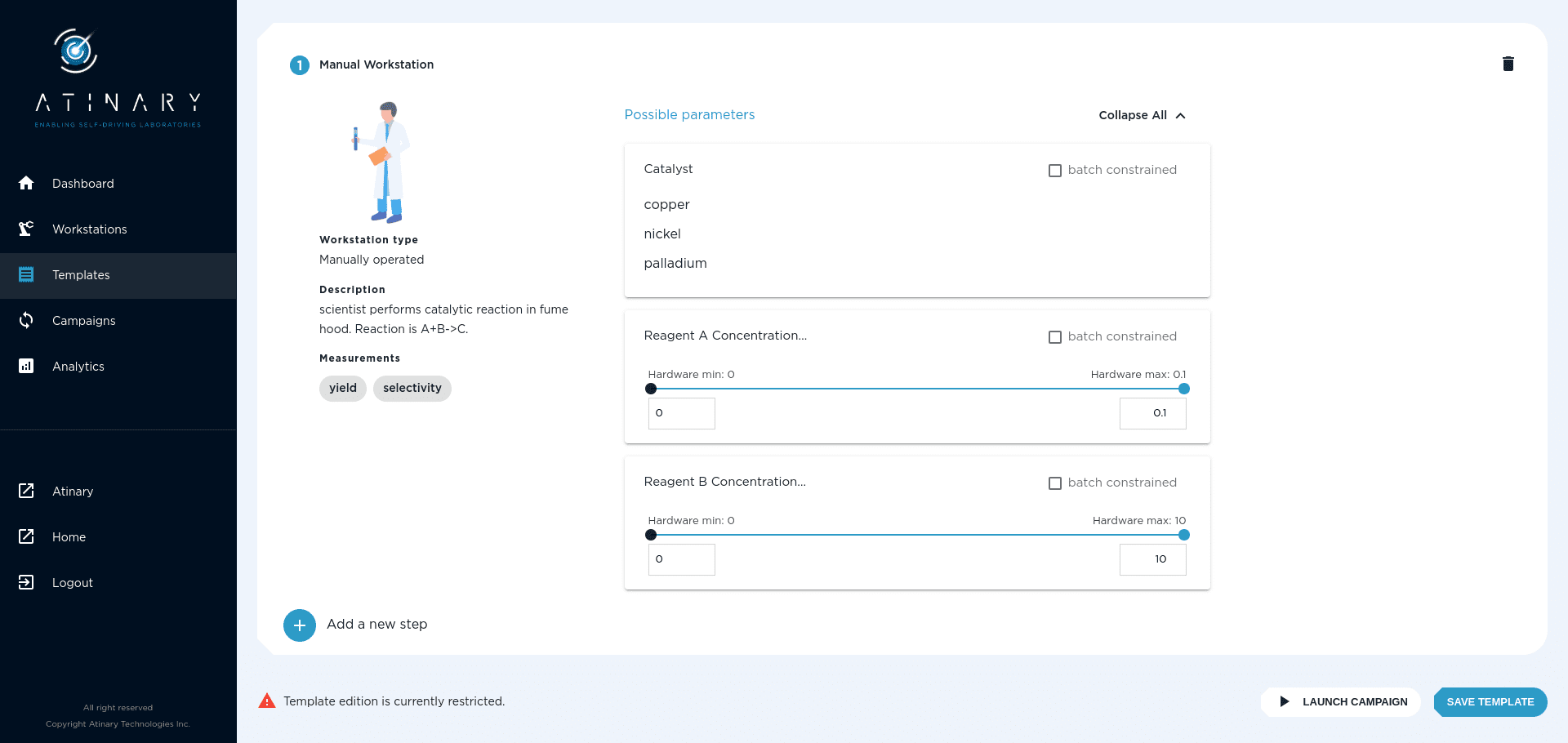Click Hardware max: 10 label

tap(1139, 520)
